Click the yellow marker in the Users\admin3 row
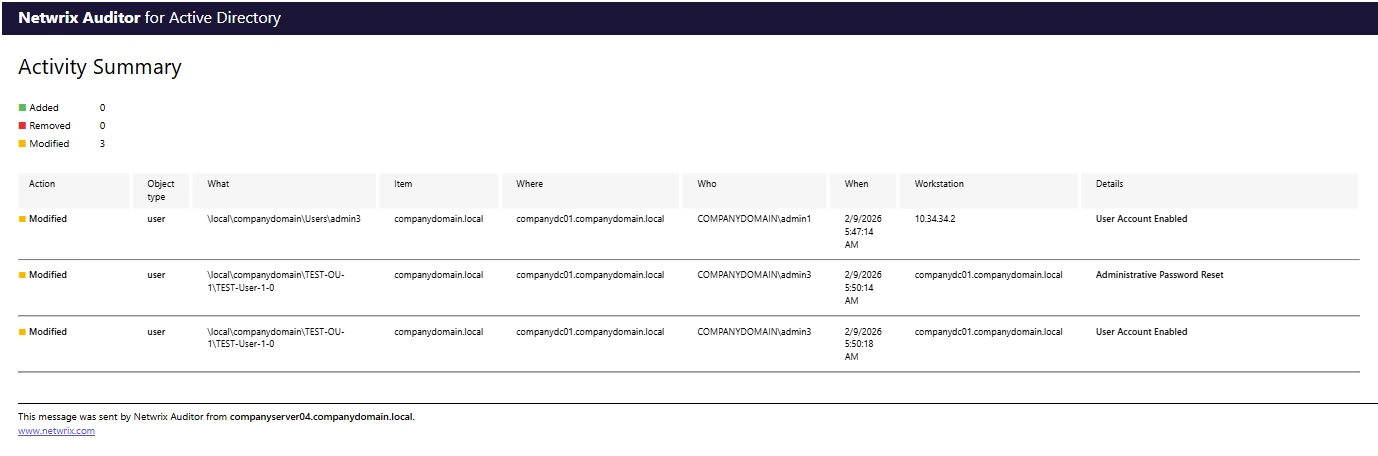Image resolution: width=1378 pixels, height=456 pixels. tap(22, 219)
